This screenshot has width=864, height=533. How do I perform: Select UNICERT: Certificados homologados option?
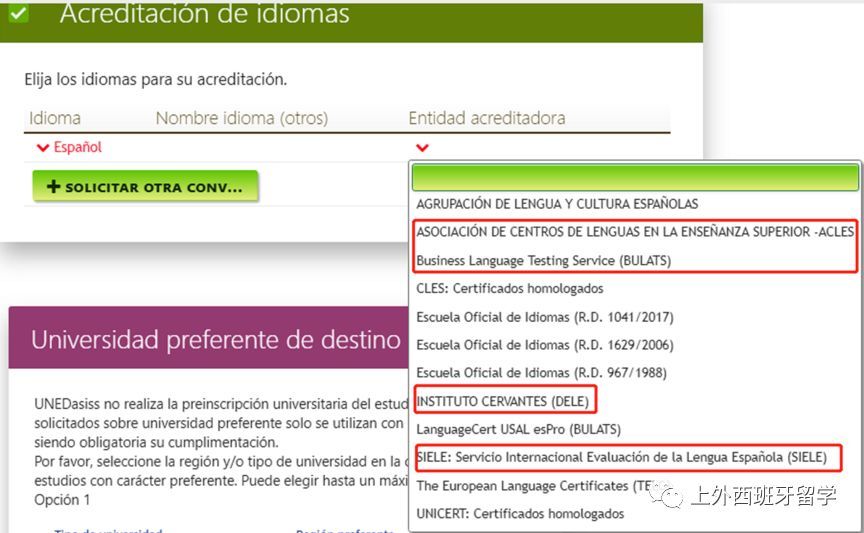(520, 514)
